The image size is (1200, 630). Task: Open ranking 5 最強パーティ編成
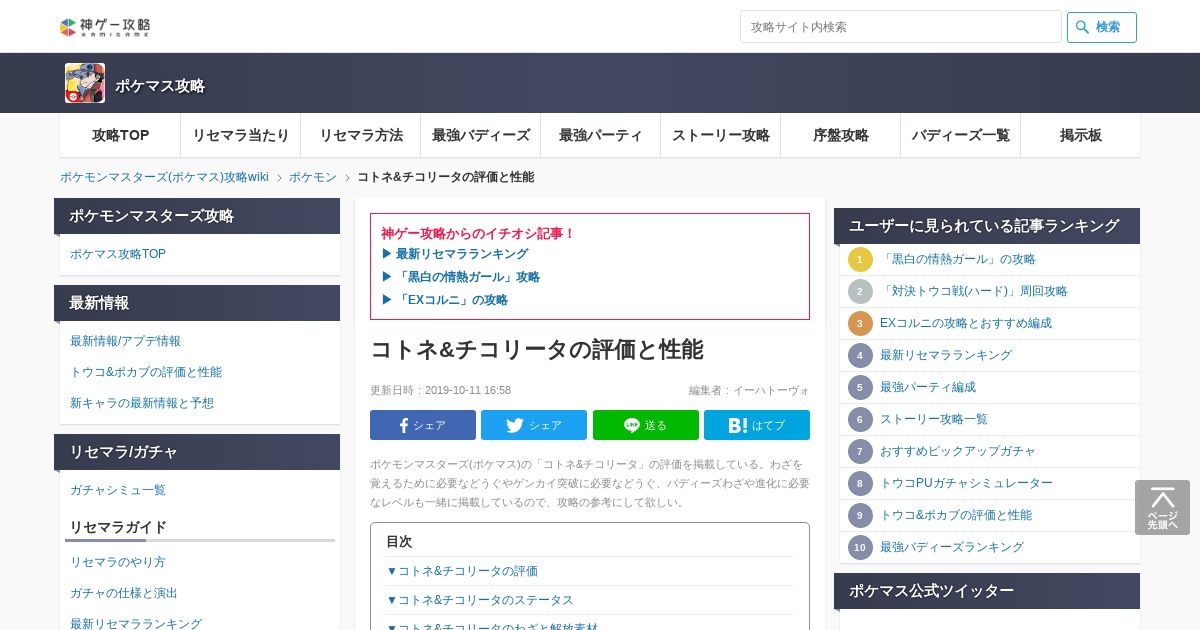928,387
